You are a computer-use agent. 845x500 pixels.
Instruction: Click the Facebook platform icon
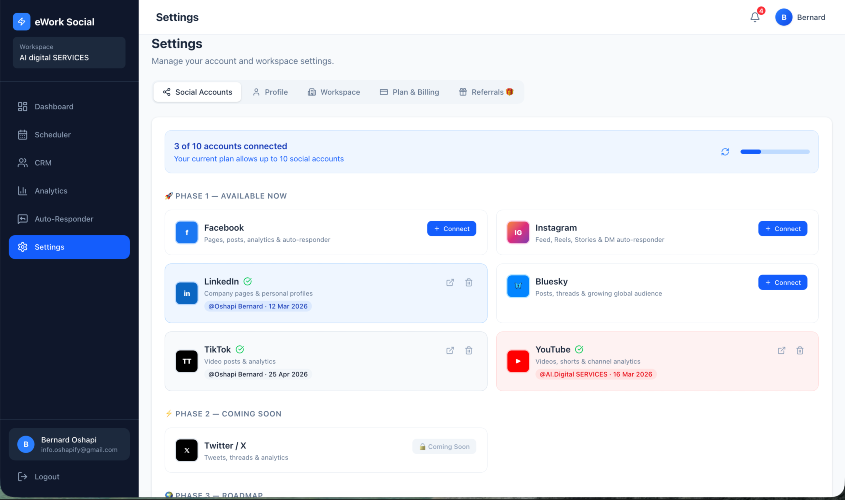click(186, 232)
